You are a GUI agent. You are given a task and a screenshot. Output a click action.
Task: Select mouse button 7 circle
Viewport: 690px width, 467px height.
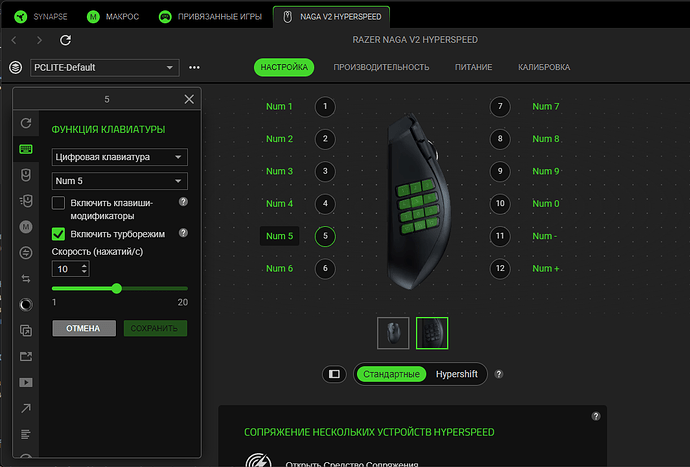[500, 107]
